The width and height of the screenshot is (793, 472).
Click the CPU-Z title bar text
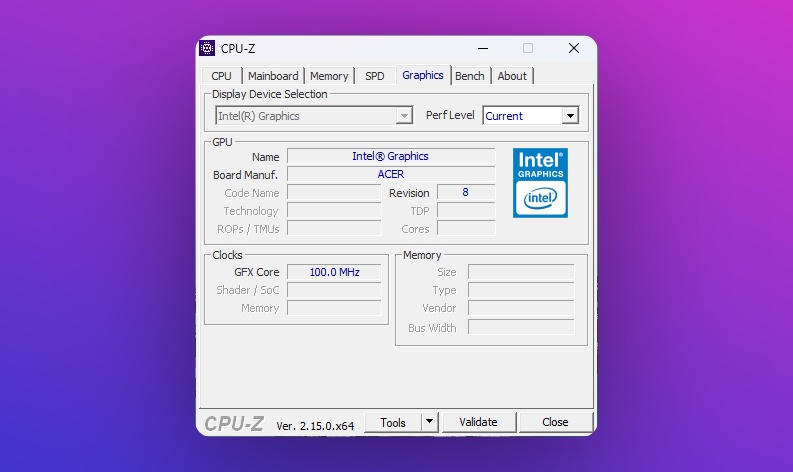[x=238, y=49]
